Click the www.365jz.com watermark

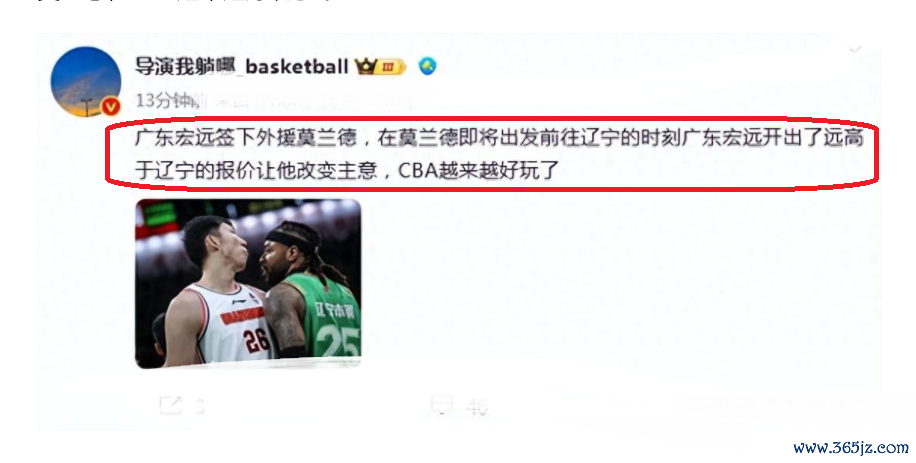(851, 448)
